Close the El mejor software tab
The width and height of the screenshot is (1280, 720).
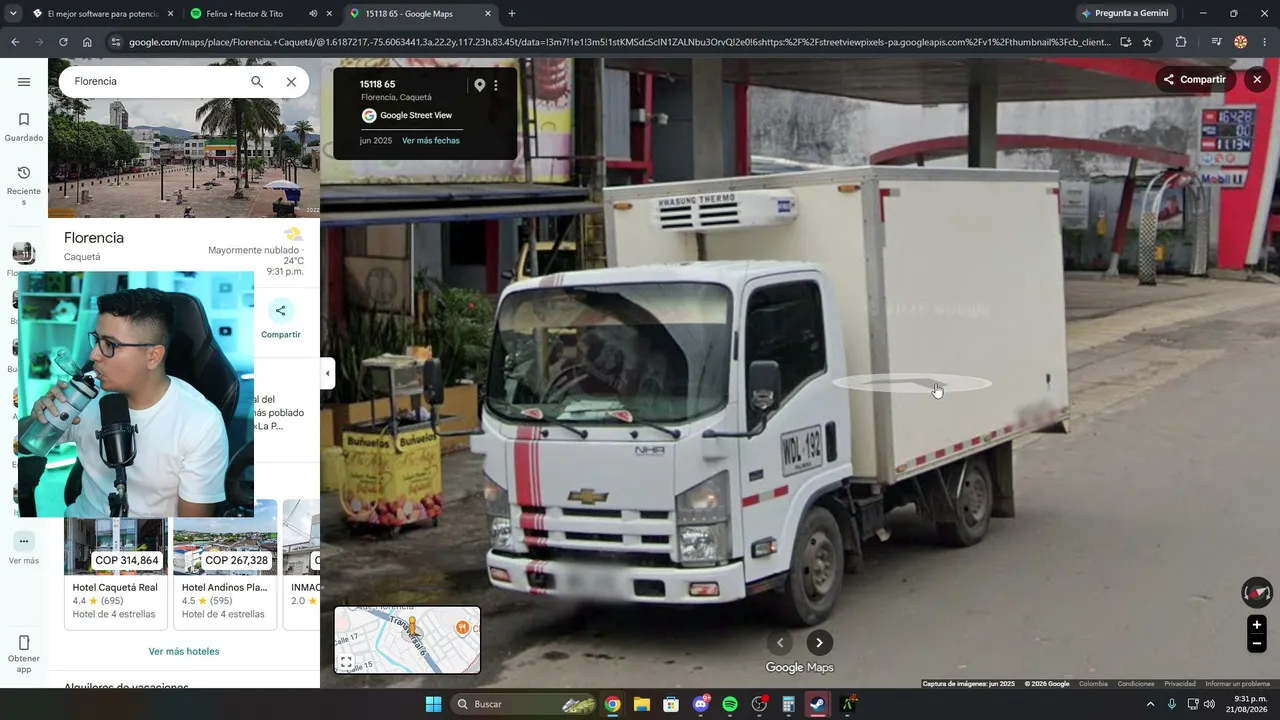pyautogui.click(x=170, y=14)
